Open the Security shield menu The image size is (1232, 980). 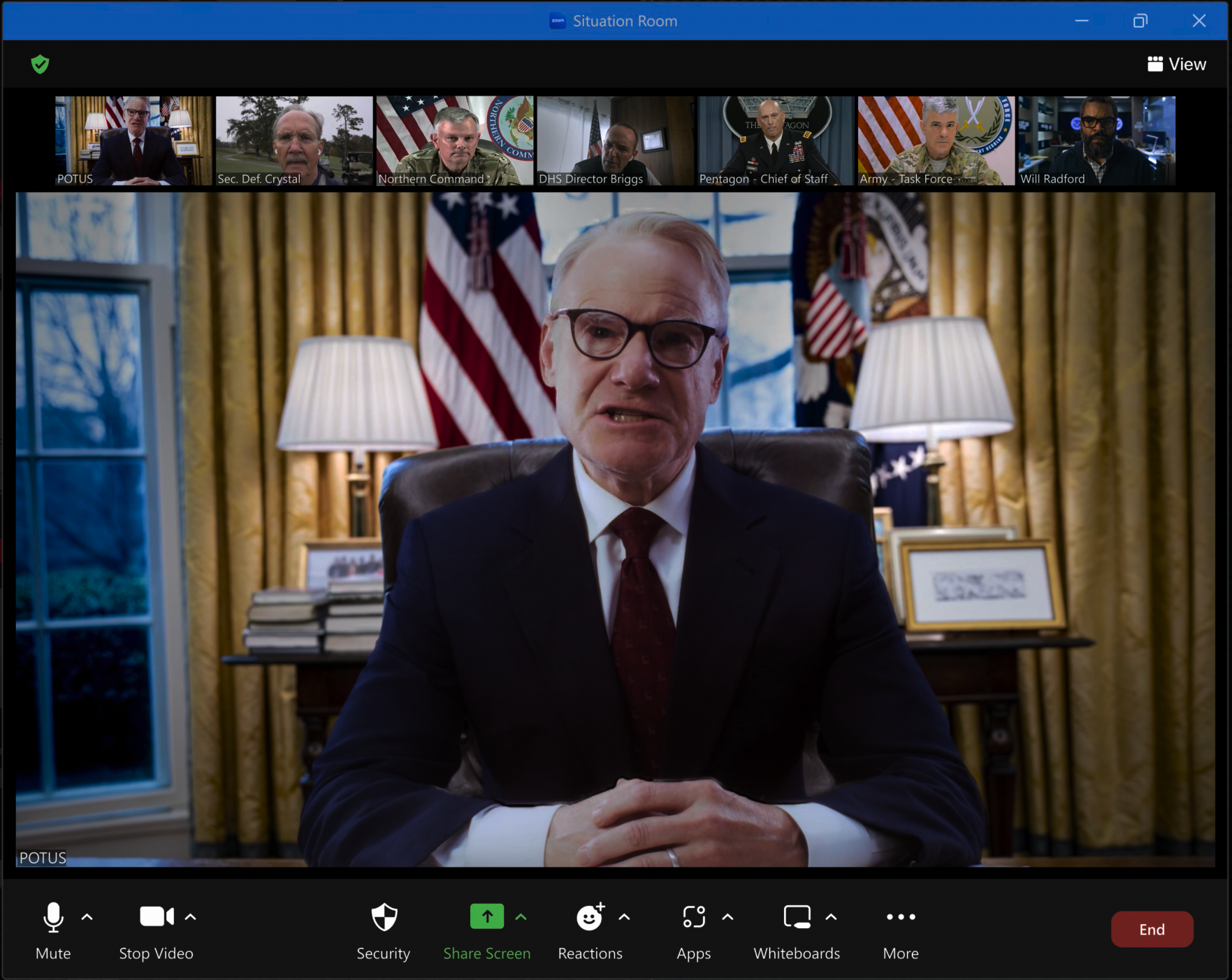click(384, 930)
